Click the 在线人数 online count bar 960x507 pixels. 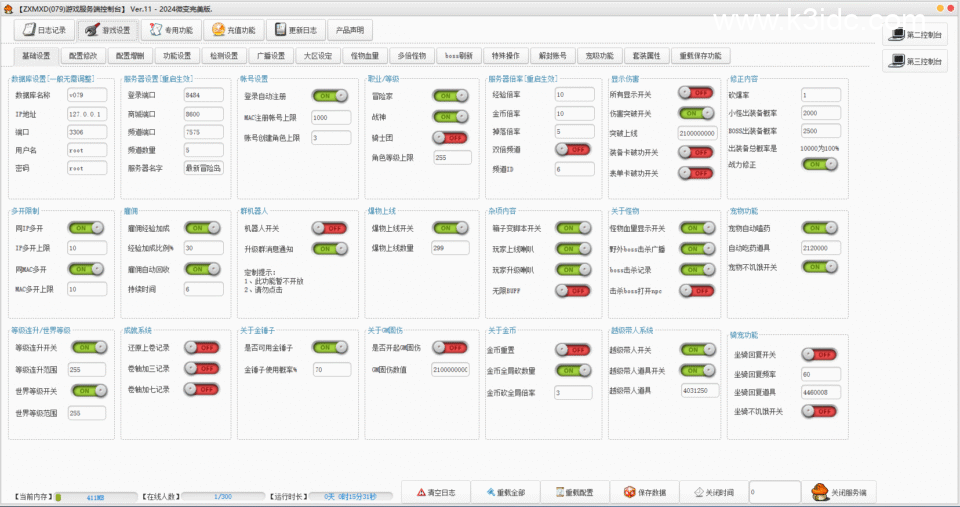pyautogui.click(x=223, y=497)
